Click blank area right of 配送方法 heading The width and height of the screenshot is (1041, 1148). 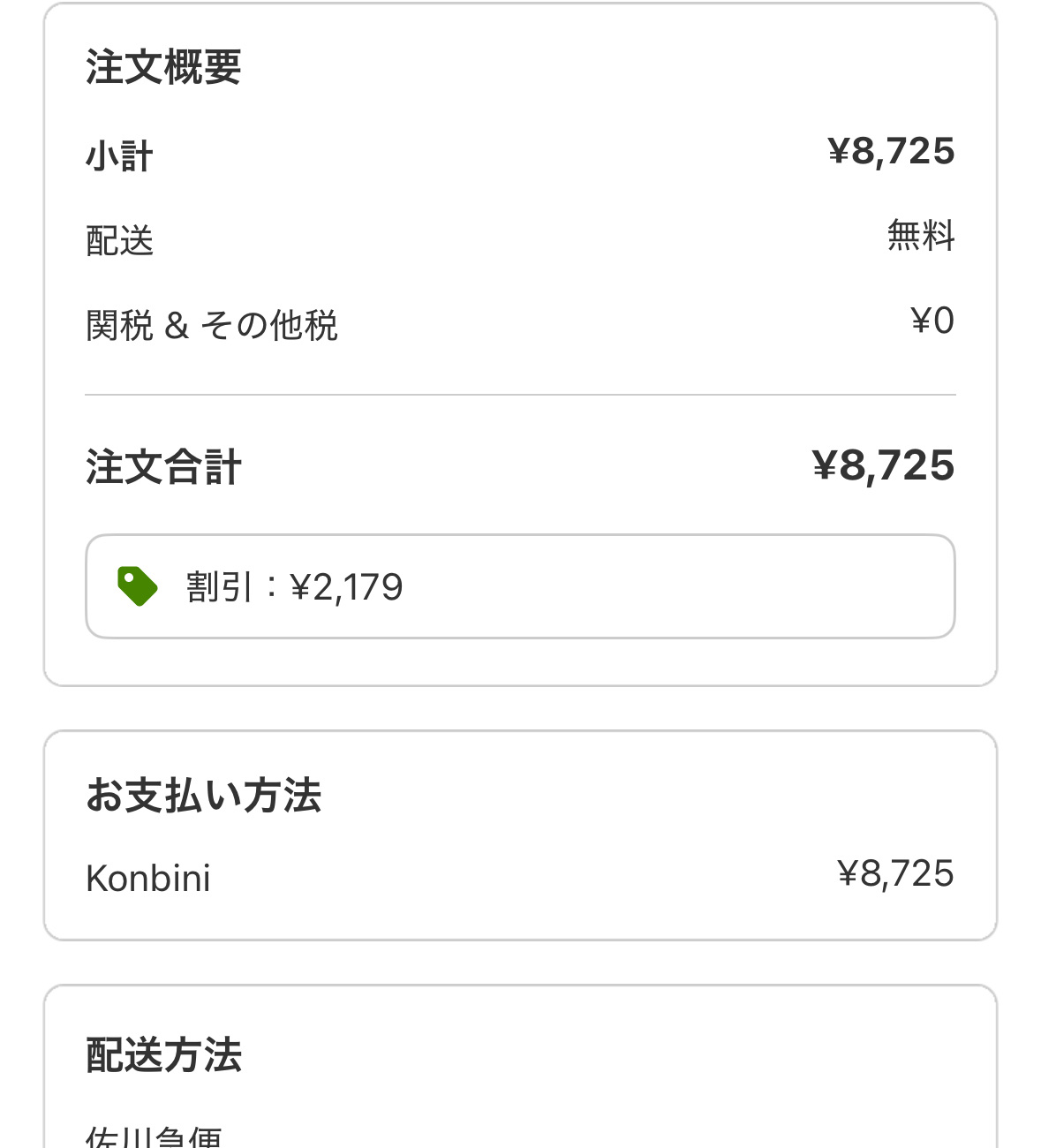pyautogui.click(x=618, y=1055)
